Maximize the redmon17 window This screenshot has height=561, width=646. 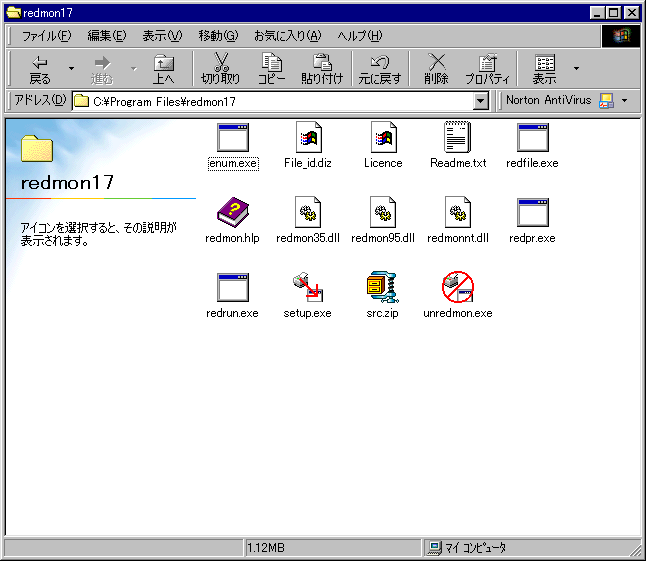click(613, 13)
